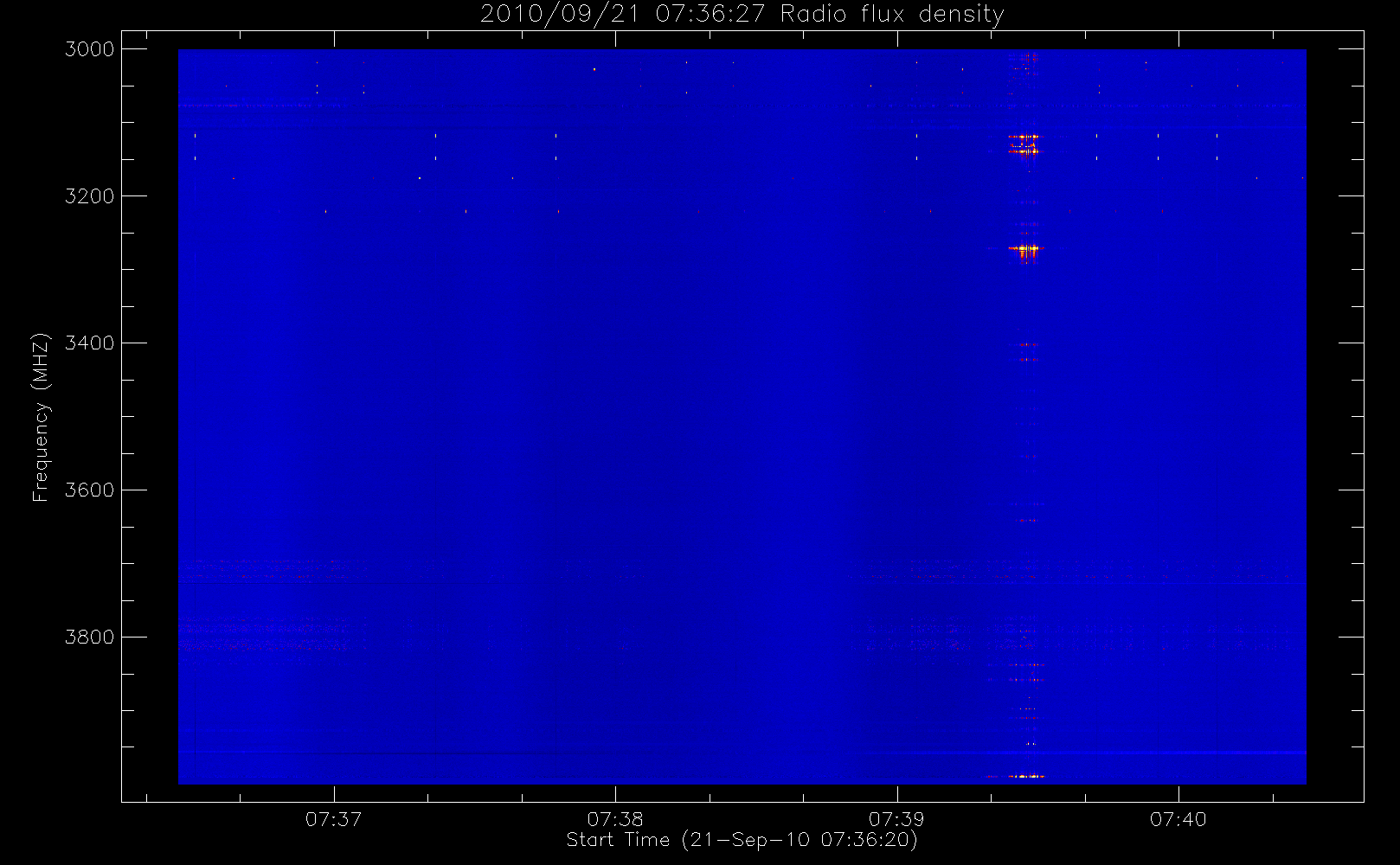The image size is (1400, 865).
Task: Click the 3600 frequency tick label
Action: click(x=90, y=490)
